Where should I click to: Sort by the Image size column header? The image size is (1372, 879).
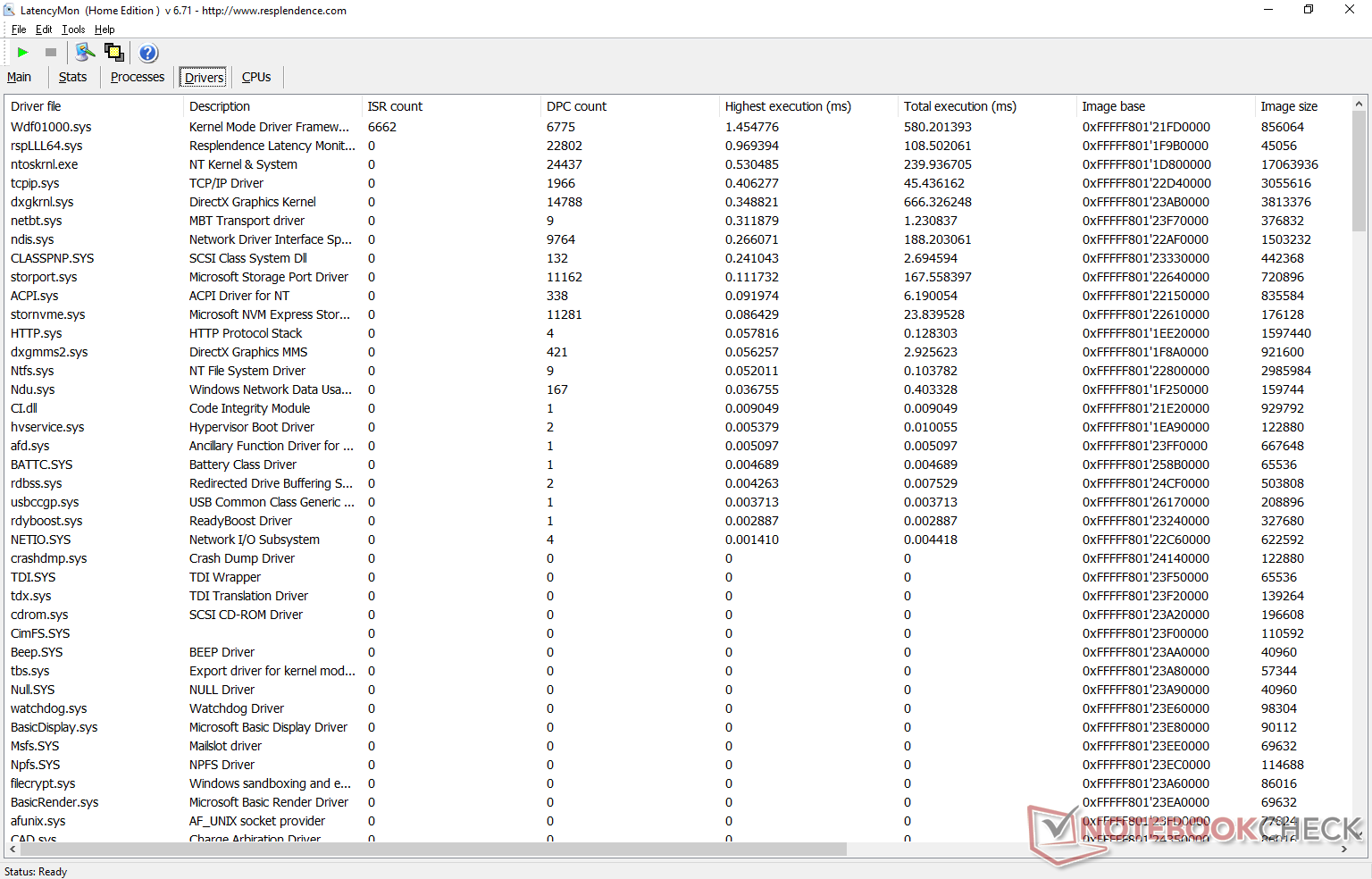[x=1302, y=106]
